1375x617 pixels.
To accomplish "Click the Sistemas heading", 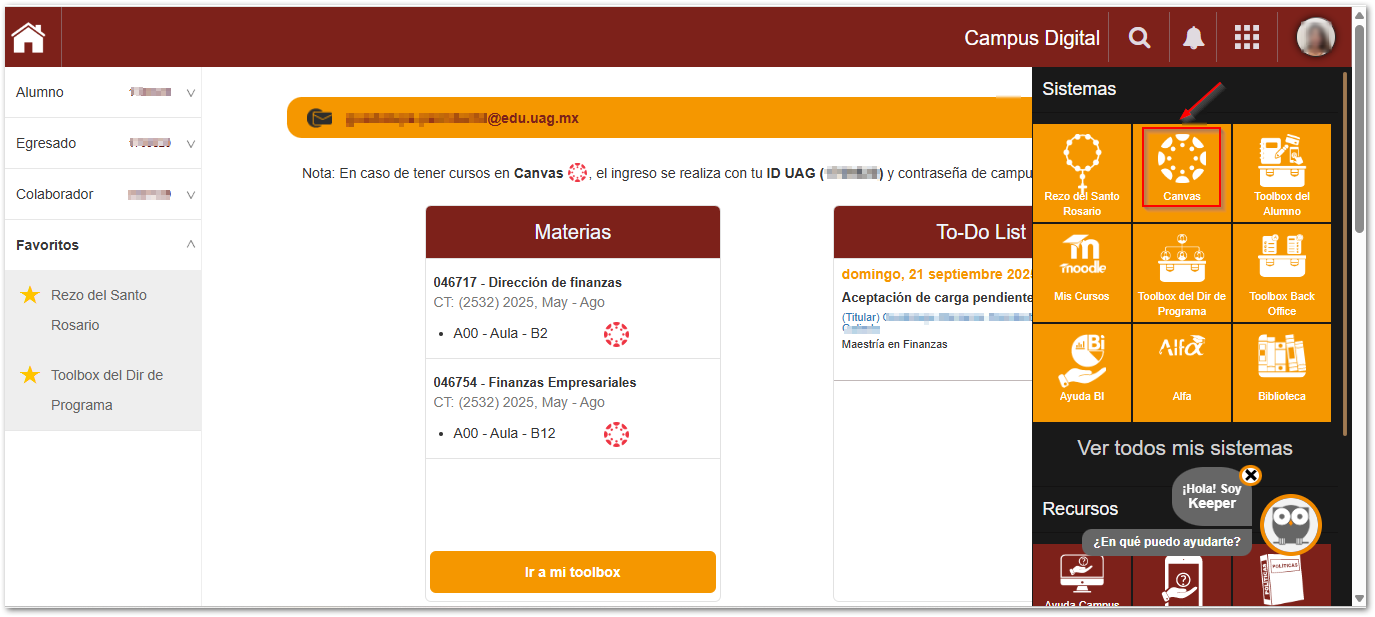I will pos(1079,89).
